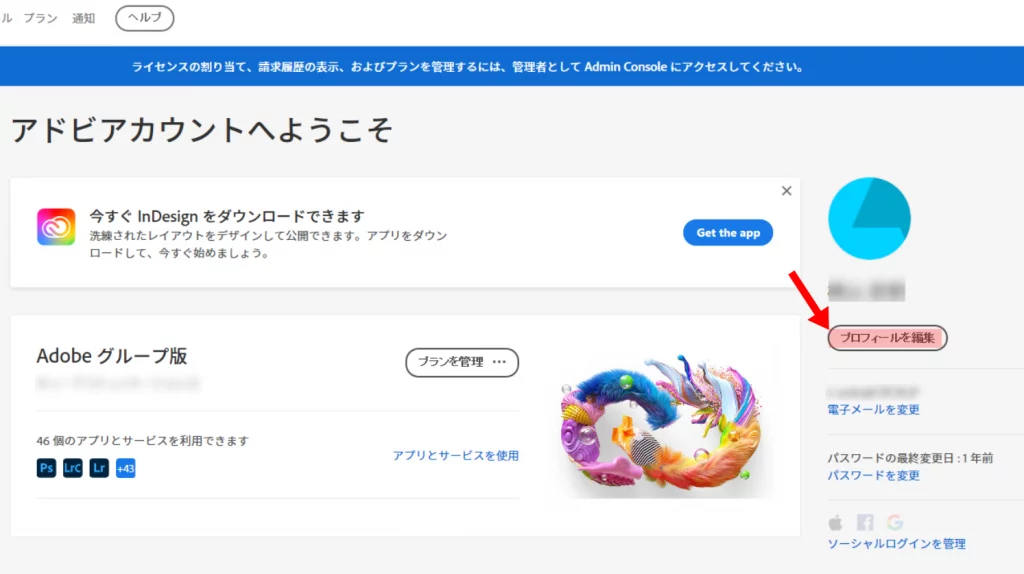Click the +43 more apps badge
The width and height of the screenshot is (1024, 574).
(125, 468)
